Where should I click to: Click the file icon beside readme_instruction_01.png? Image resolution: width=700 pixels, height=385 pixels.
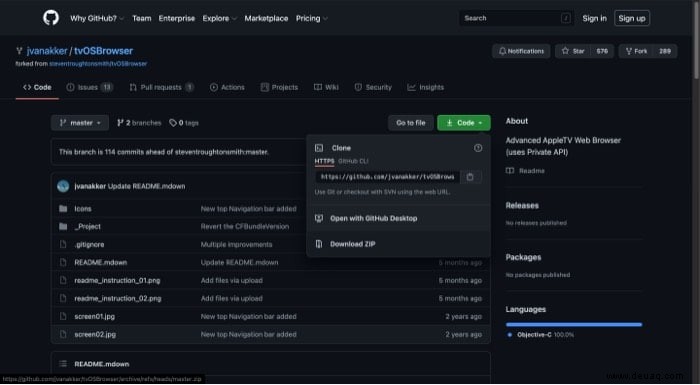63,280
